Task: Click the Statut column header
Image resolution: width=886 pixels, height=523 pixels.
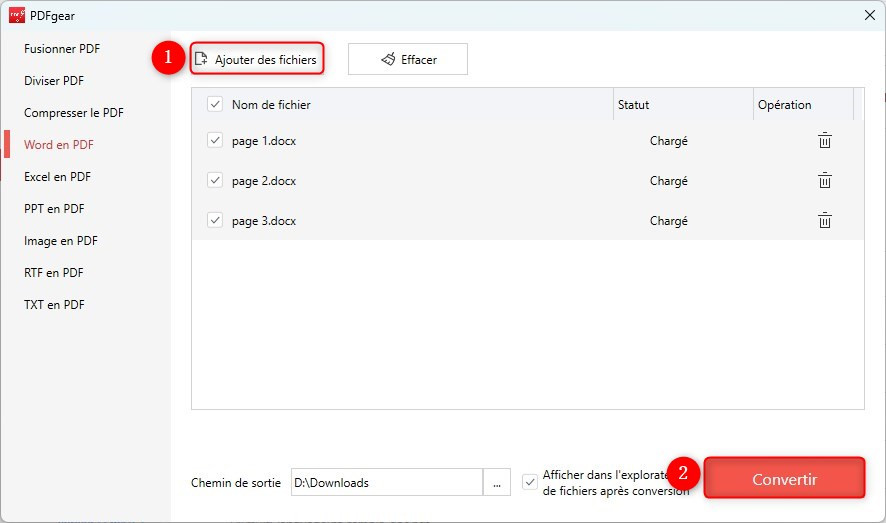Action: (633, 104)
